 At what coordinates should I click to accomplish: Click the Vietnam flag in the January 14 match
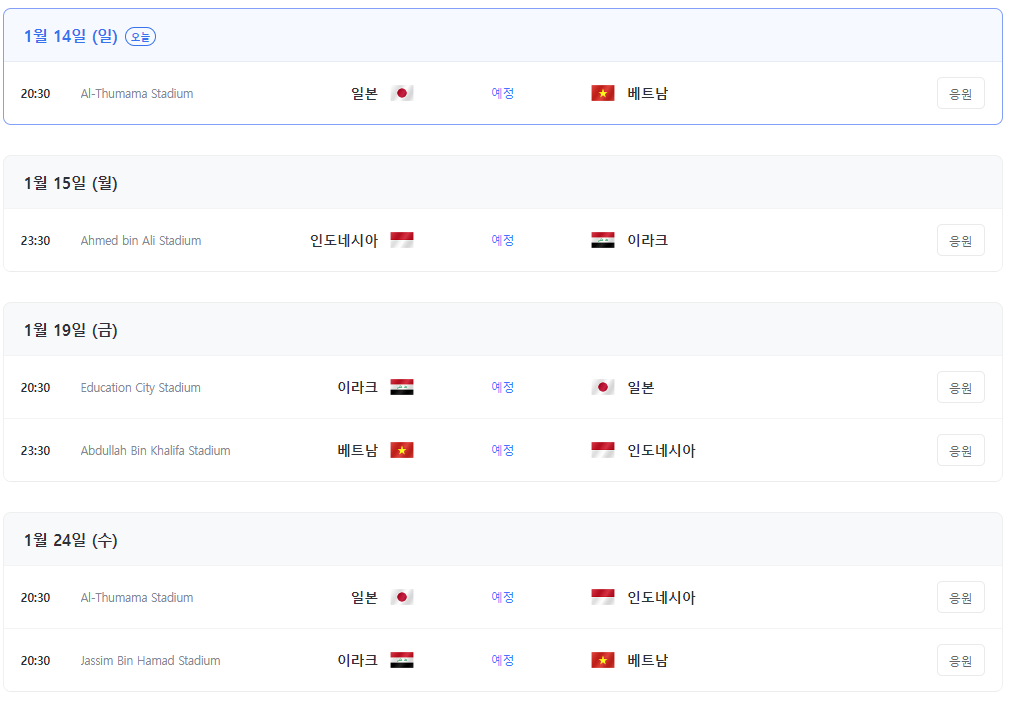tap(603, 92)
